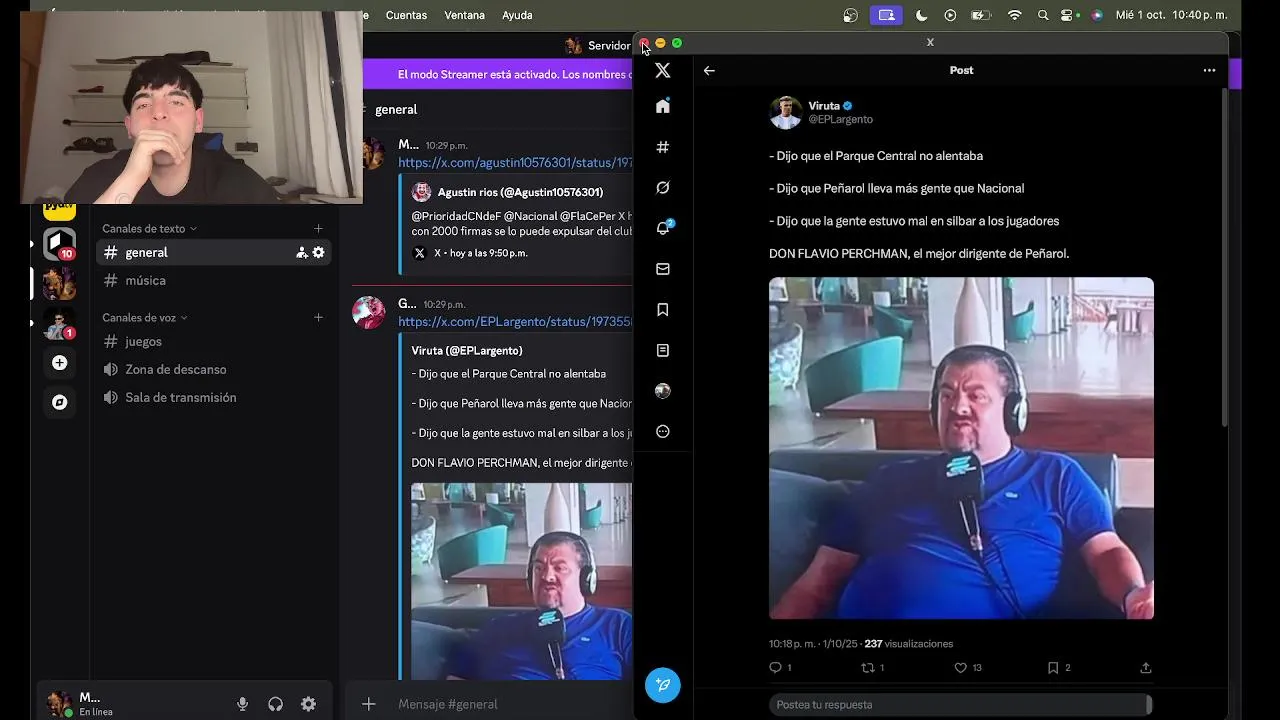Toggle Focus moon icon in menu bar
1280x720 pixels.
(x=921, y=15)
